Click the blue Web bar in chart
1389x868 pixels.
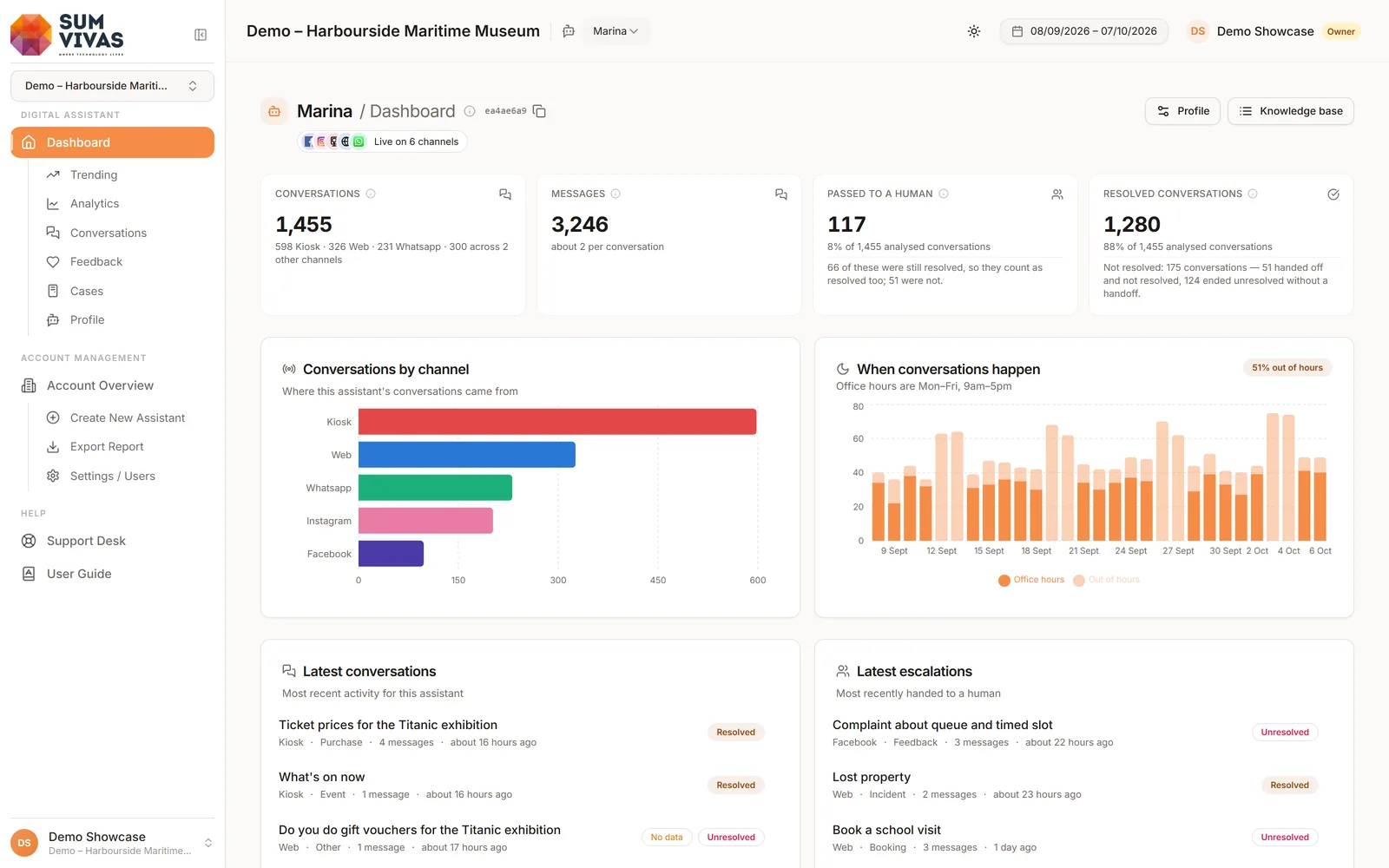(x=467, y=455)
